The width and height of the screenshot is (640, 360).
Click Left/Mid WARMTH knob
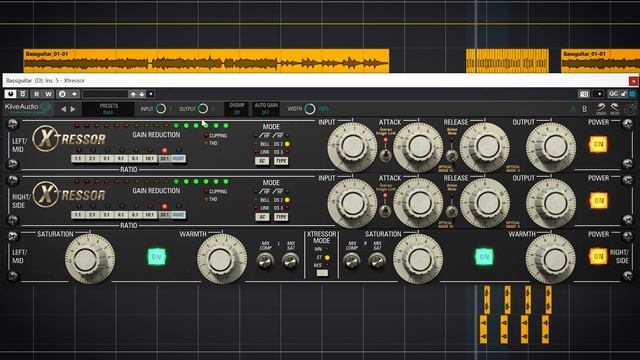pos(222,259)
